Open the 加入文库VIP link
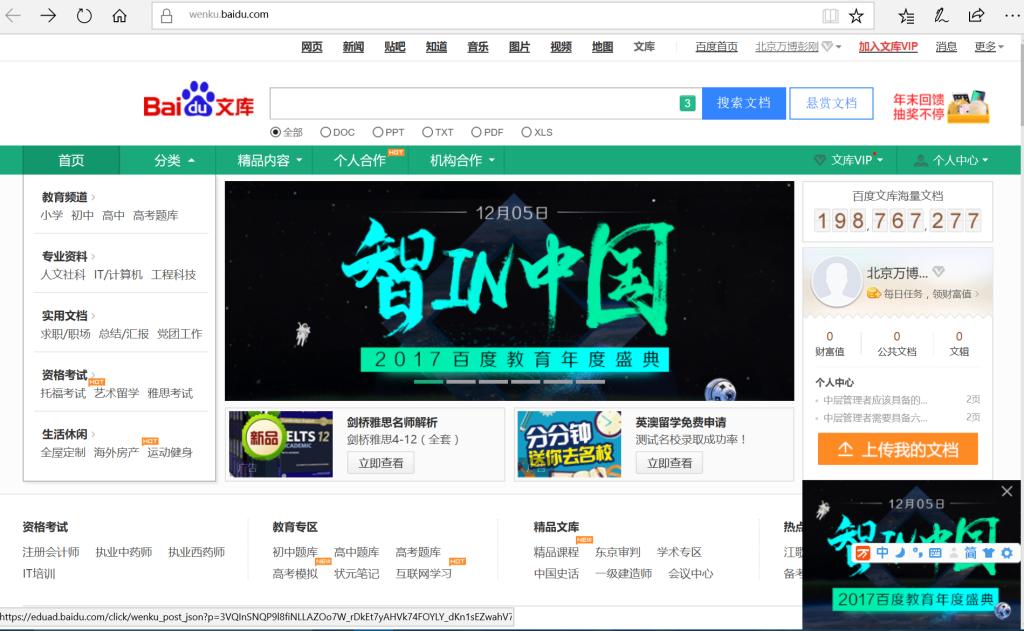The image size is (1024, 631). tap(888, 46)
